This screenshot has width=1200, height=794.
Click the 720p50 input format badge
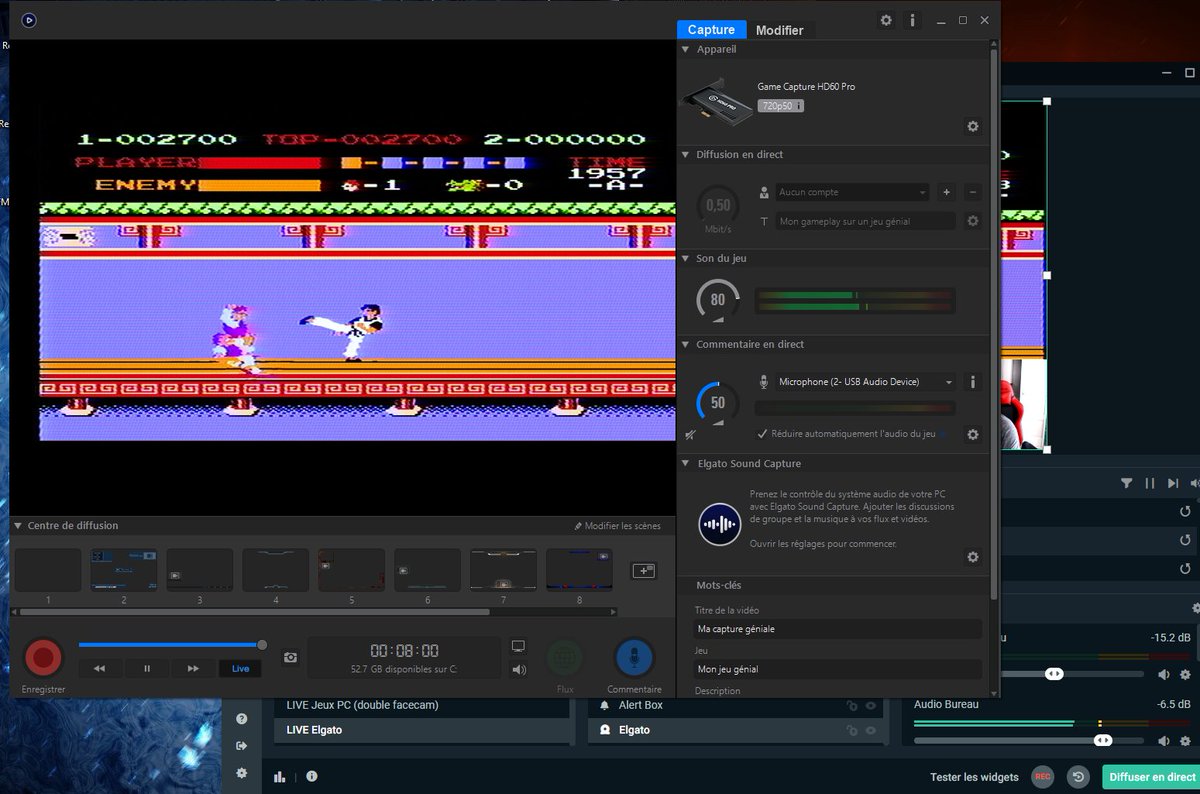(781, 106)
